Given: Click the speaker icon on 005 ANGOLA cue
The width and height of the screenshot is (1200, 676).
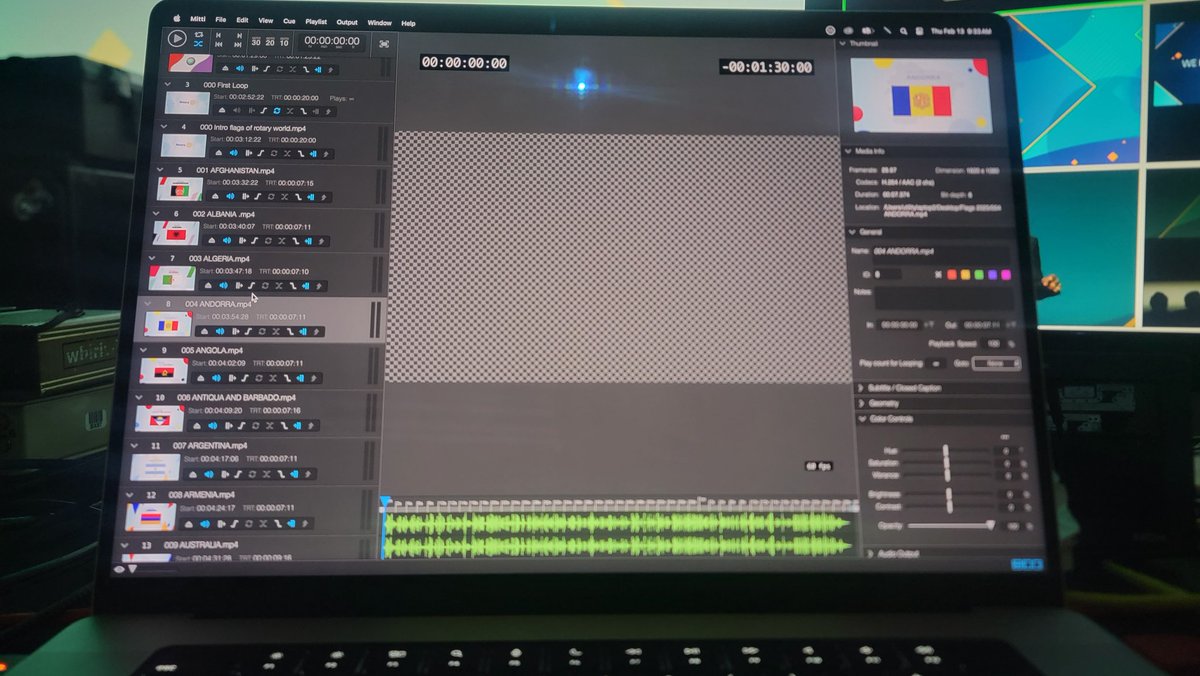Looking at the screenshot, I should pos(214,378).
